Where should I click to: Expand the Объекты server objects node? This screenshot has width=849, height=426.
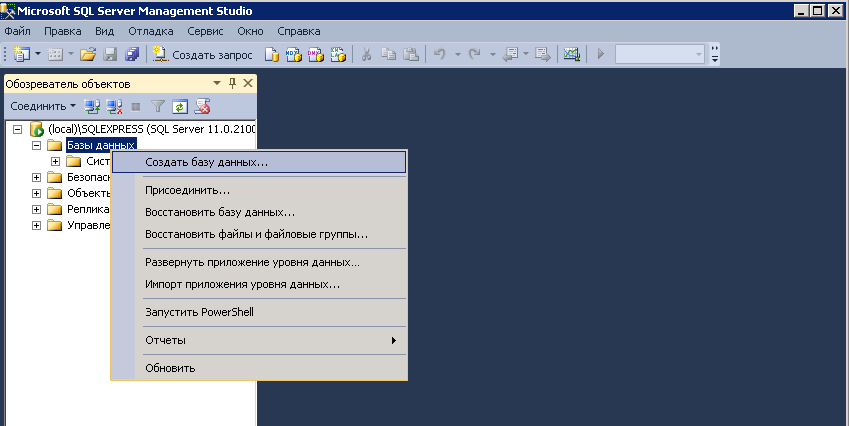point(36,193)
